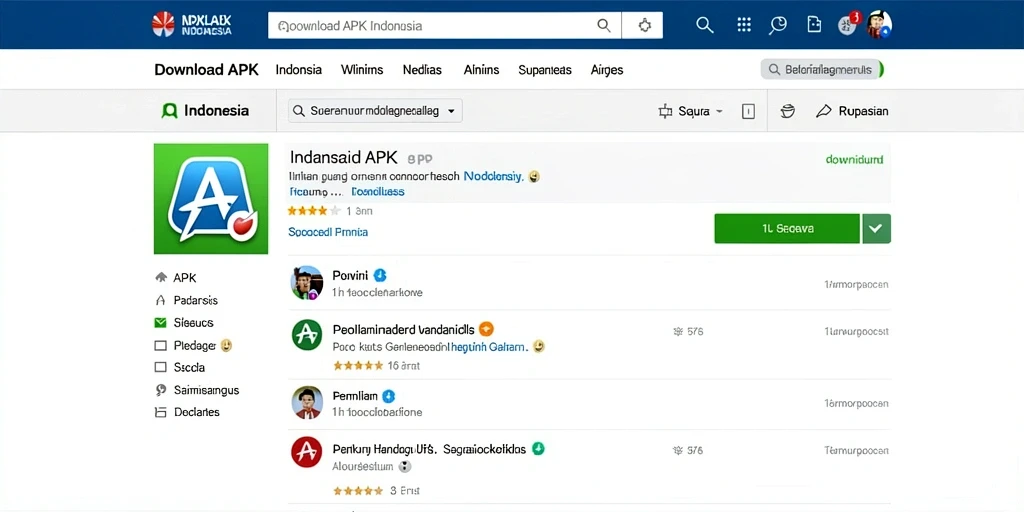Select the Indonesia section label
The width and height of the screenshot is (1024, 512).
click(216, 110)
